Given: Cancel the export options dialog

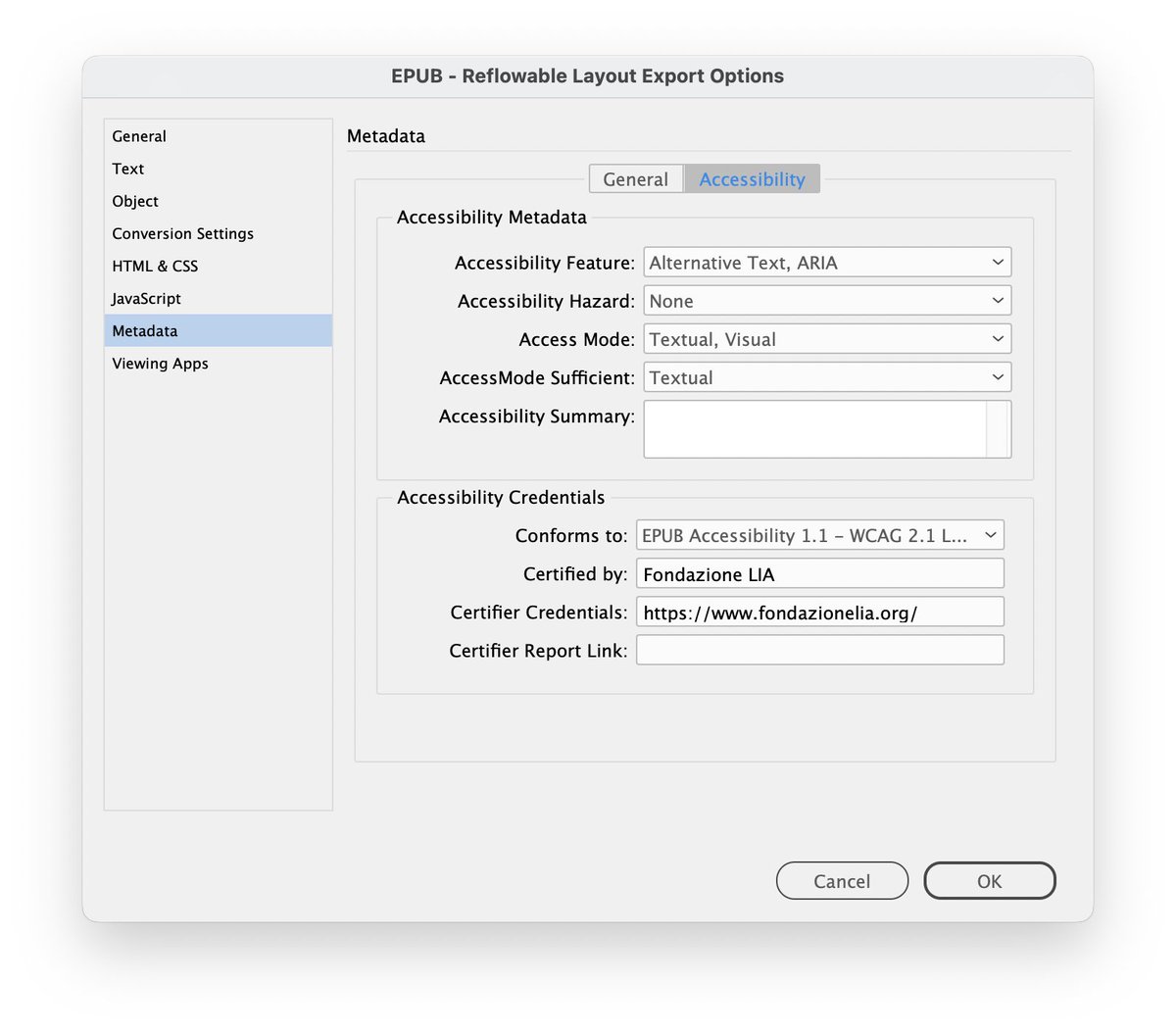Looking at the screenshot, I should click(842, 881).
